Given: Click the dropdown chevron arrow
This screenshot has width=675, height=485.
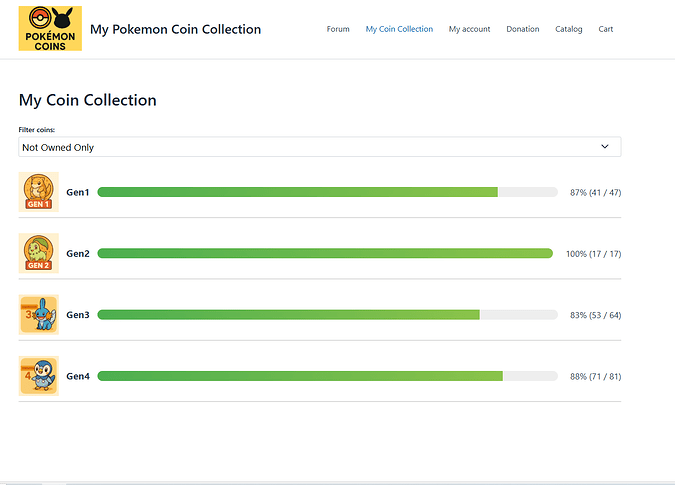Looking at the screenshot, I should coord(605,147).
